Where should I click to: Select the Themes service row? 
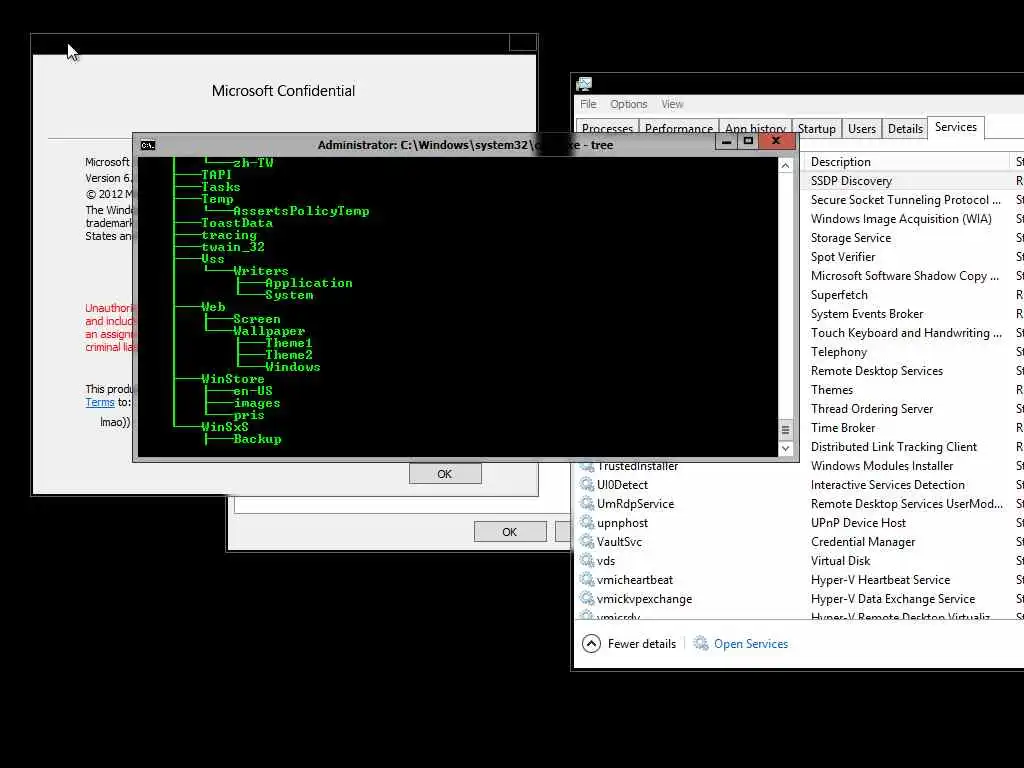(912, 389)
